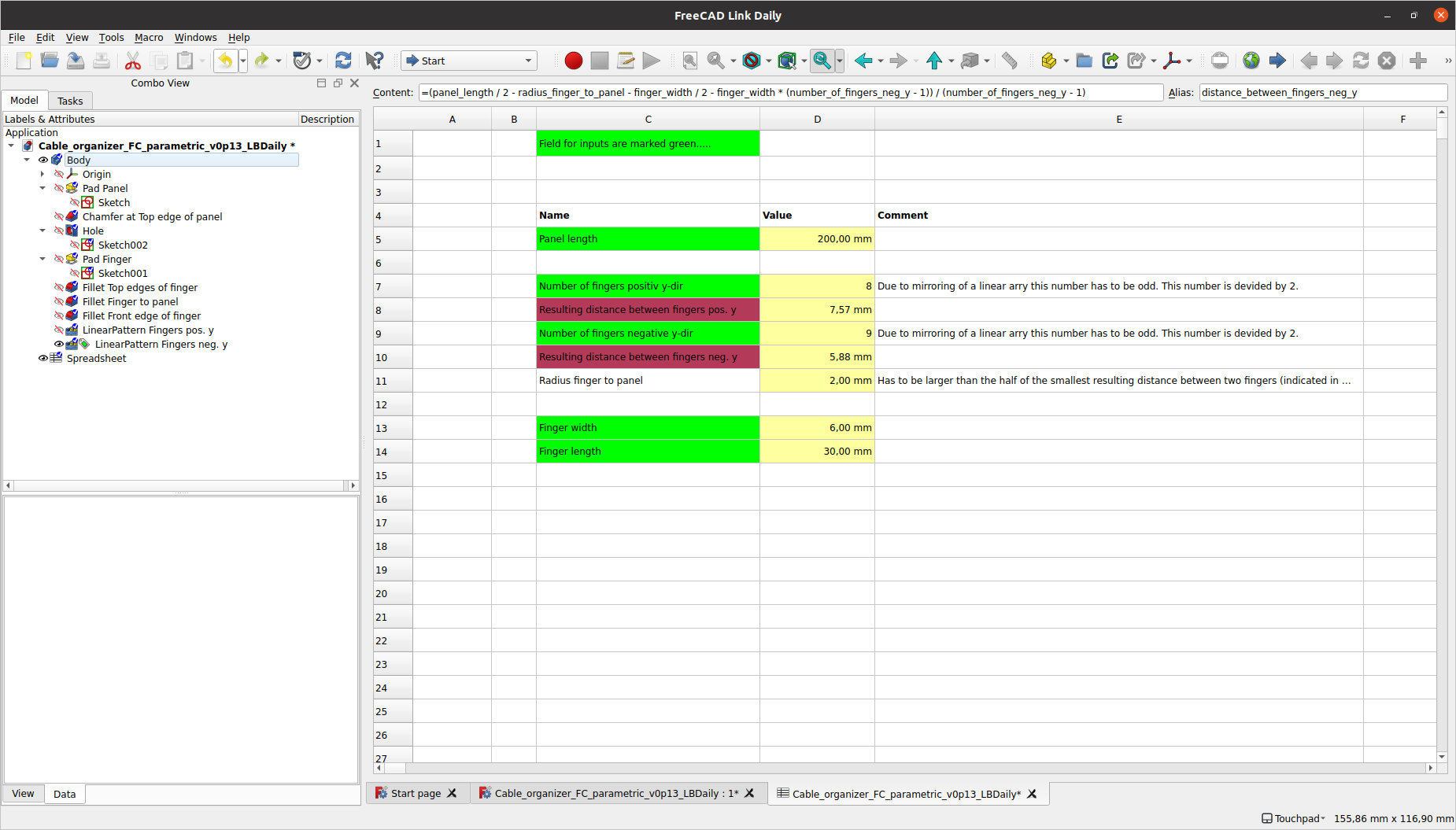Expand the Origin tree node
The width and height of the screenshot is (1456, 830).
coord(43,174)
